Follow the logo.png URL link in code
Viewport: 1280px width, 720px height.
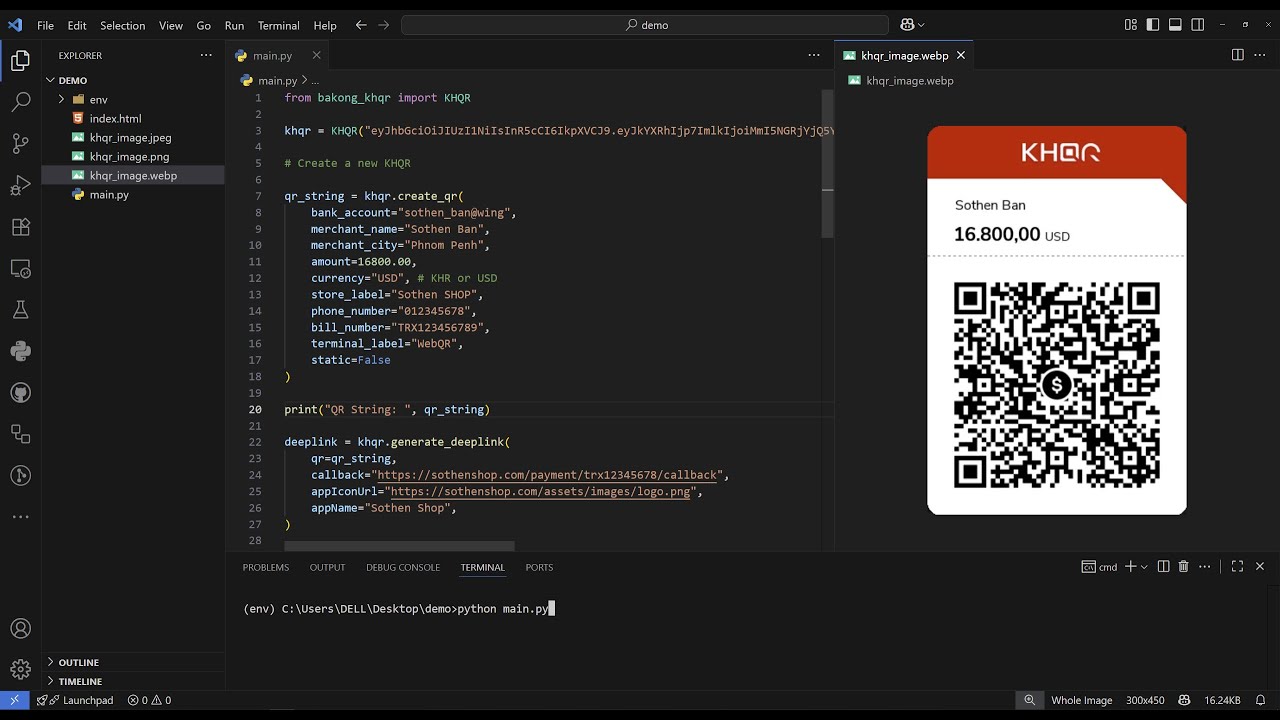(541, 491)
